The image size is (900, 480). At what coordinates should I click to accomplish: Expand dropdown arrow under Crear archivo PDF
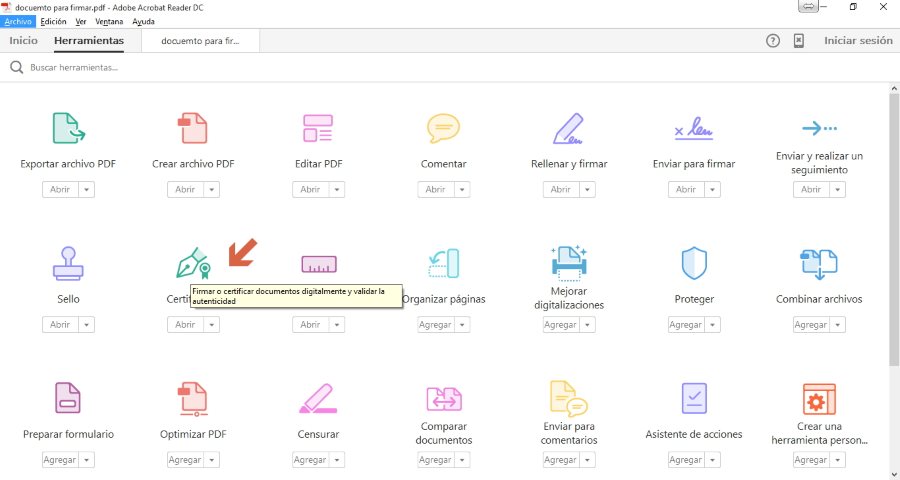tap(212, 189)
